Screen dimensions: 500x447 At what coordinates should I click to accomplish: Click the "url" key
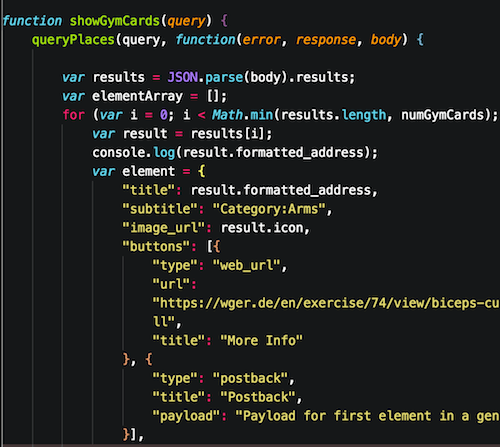click(x=171, y=284)
